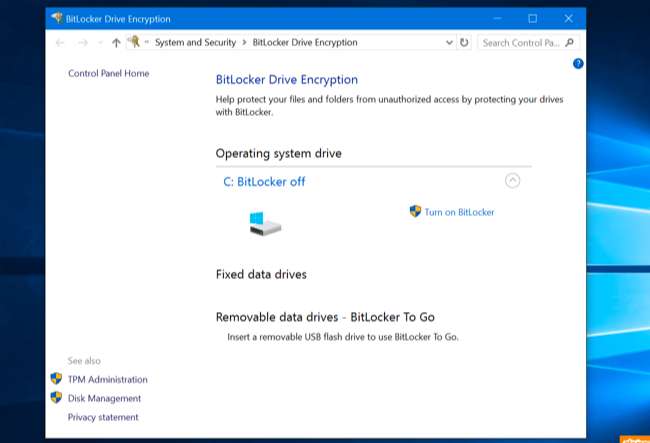Select the System and Security breadcrumb

point(195,43)
